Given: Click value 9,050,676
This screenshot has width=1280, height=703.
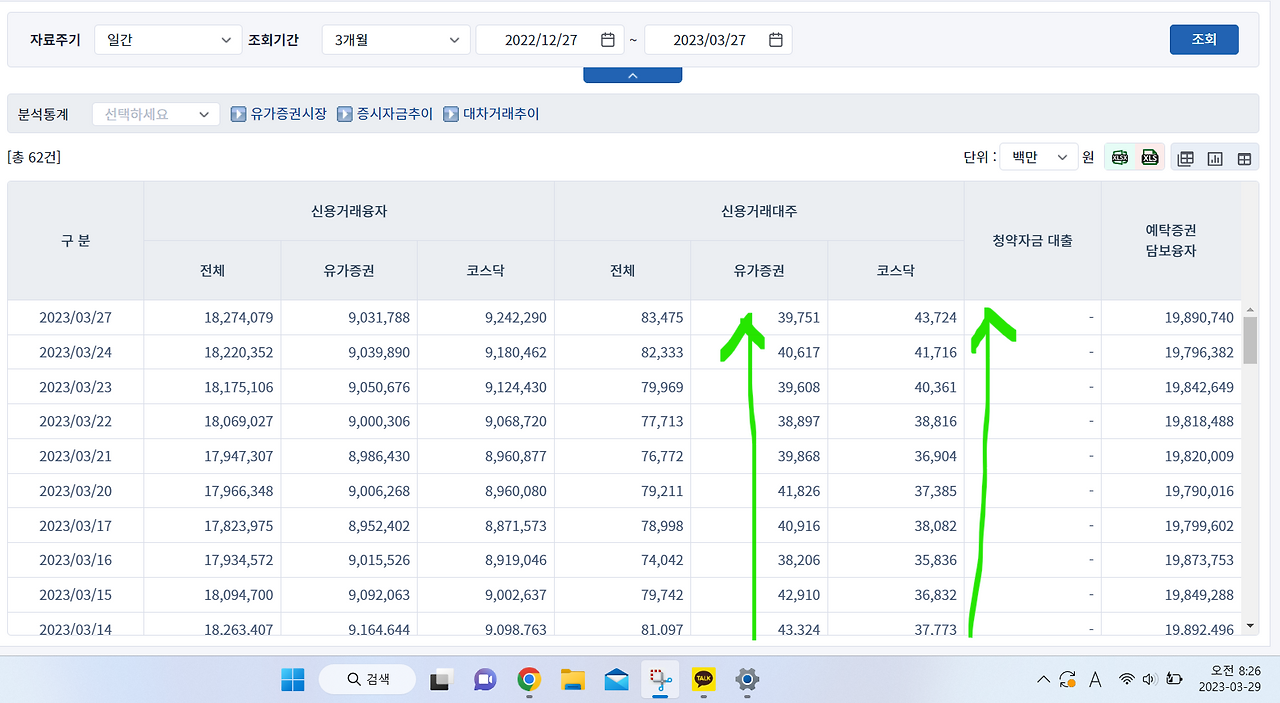Looking at the screenshot, I should pyautogui.click(x=378, y=387).
